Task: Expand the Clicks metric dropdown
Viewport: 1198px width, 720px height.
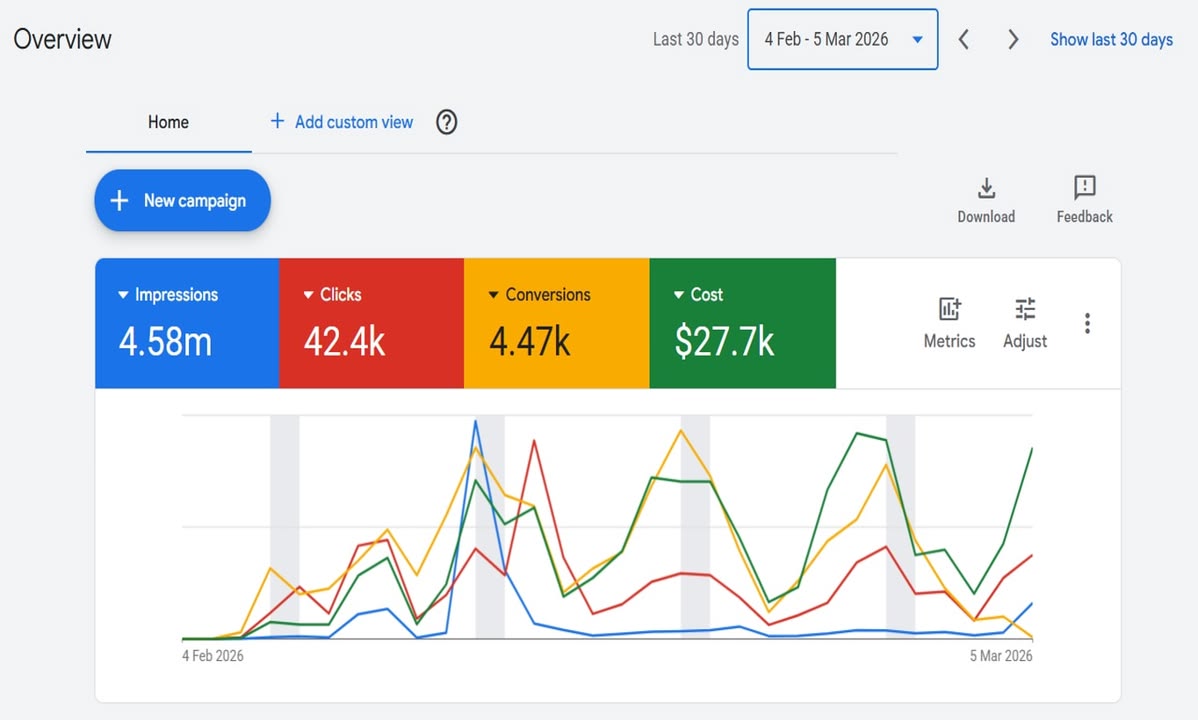Action: (x=309, y=295)
